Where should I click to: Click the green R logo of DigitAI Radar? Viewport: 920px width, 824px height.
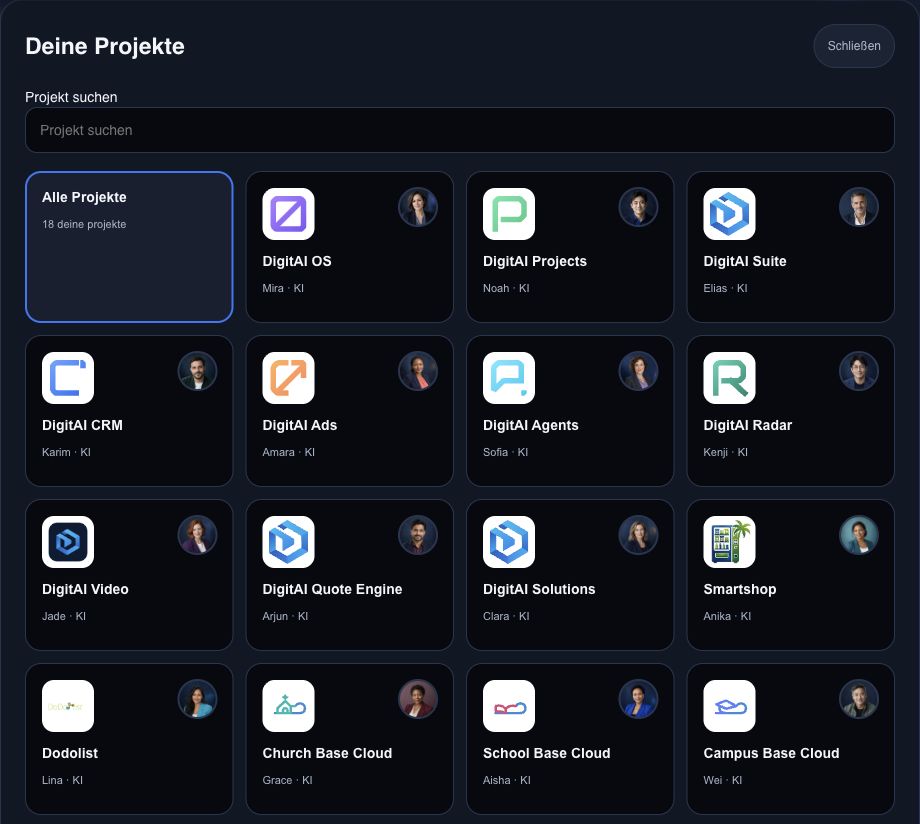729,378
